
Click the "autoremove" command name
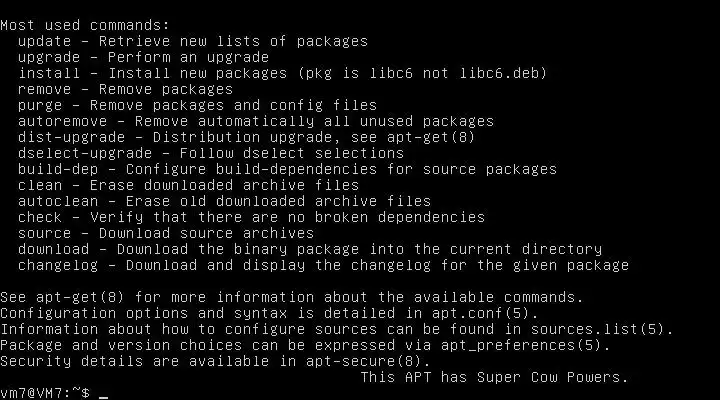click(62, 121)
